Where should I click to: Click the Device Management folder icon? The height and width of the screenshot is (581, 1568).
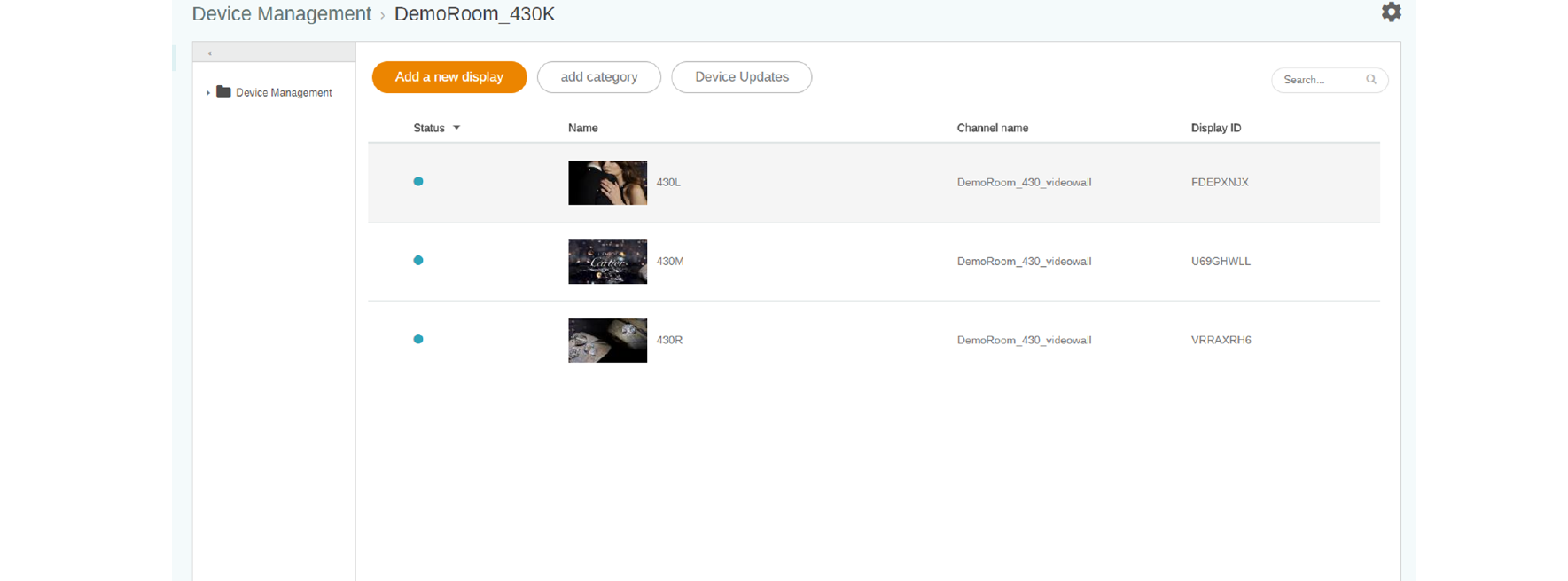click(x=223, y=92)
